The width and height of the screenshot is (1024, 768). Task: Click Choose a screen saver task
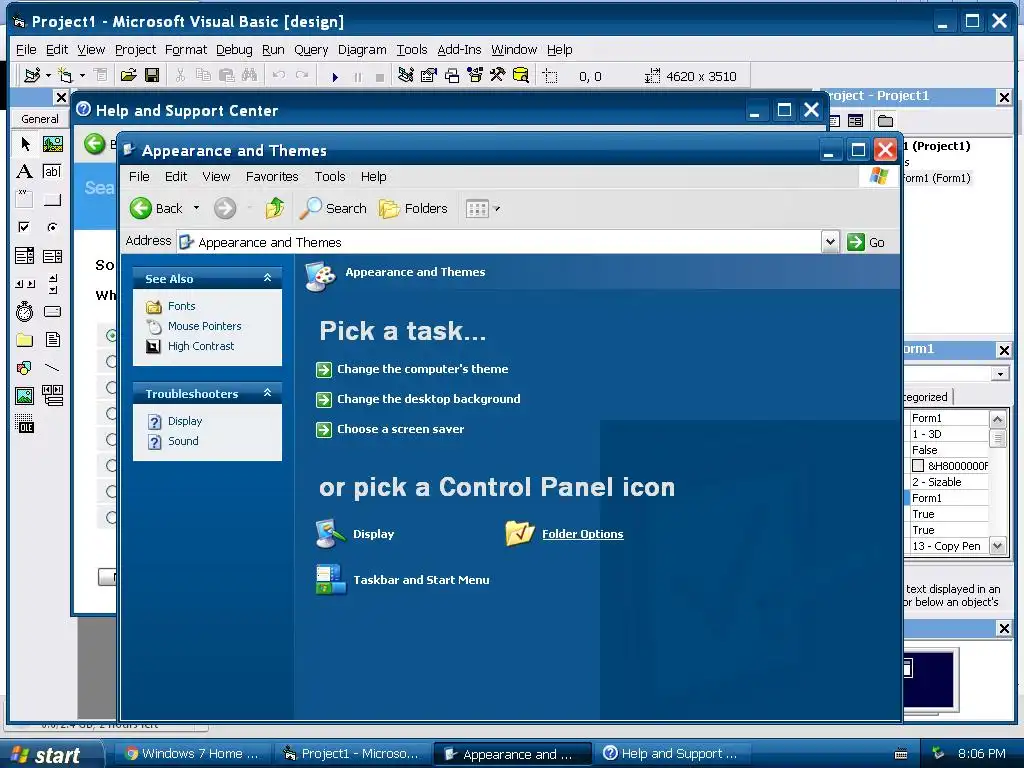pos(400,429)
